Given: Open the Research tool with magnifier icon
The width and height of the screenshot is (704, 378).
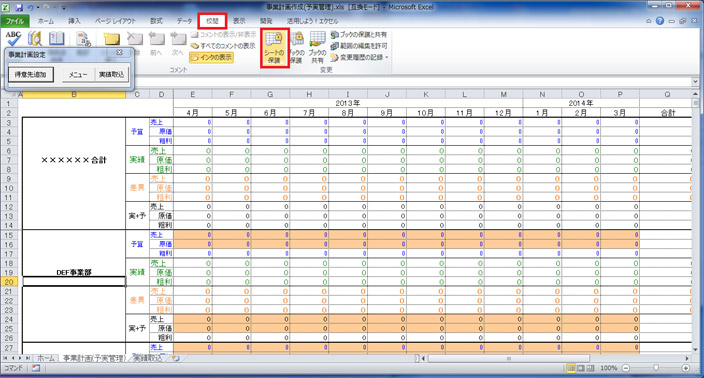Looking at the screenshot, I should tap(35, 39).
